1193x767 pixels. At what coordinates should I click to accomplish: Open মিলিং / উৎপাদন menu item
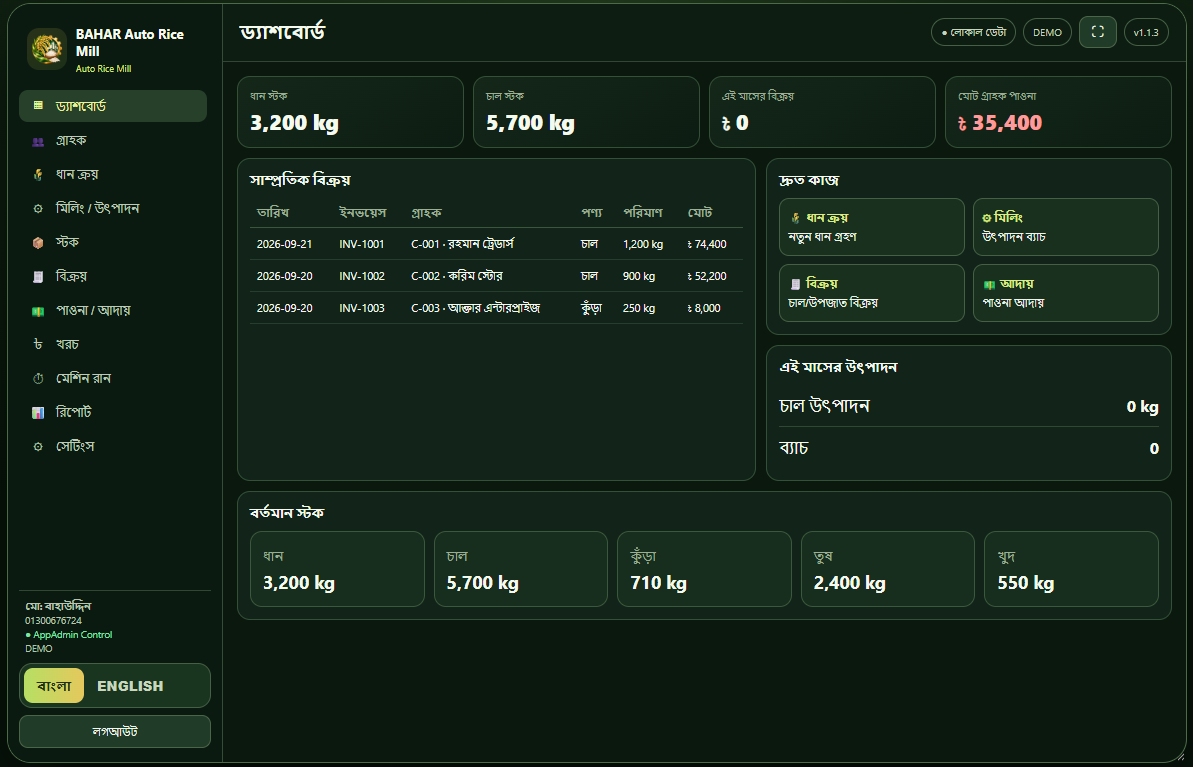click(x=113, y=208)
